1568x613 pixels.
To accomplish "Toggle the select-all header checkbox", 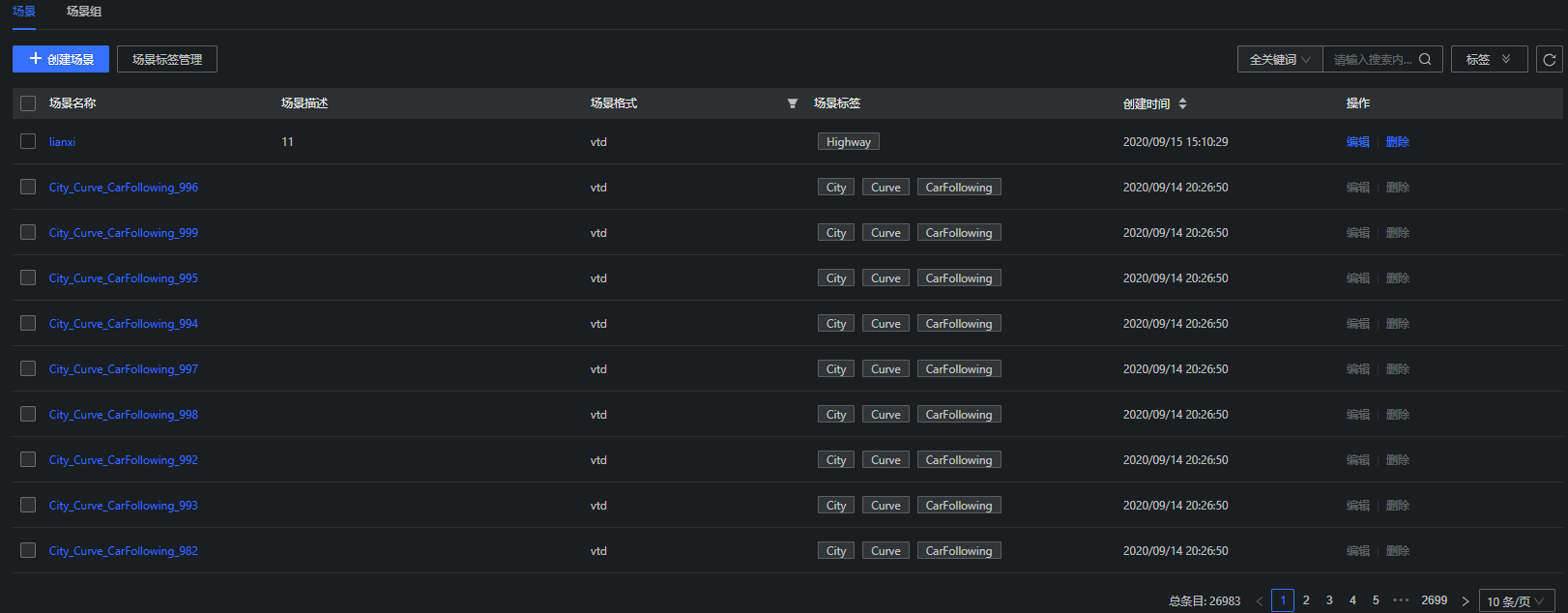I will [28, 103].
